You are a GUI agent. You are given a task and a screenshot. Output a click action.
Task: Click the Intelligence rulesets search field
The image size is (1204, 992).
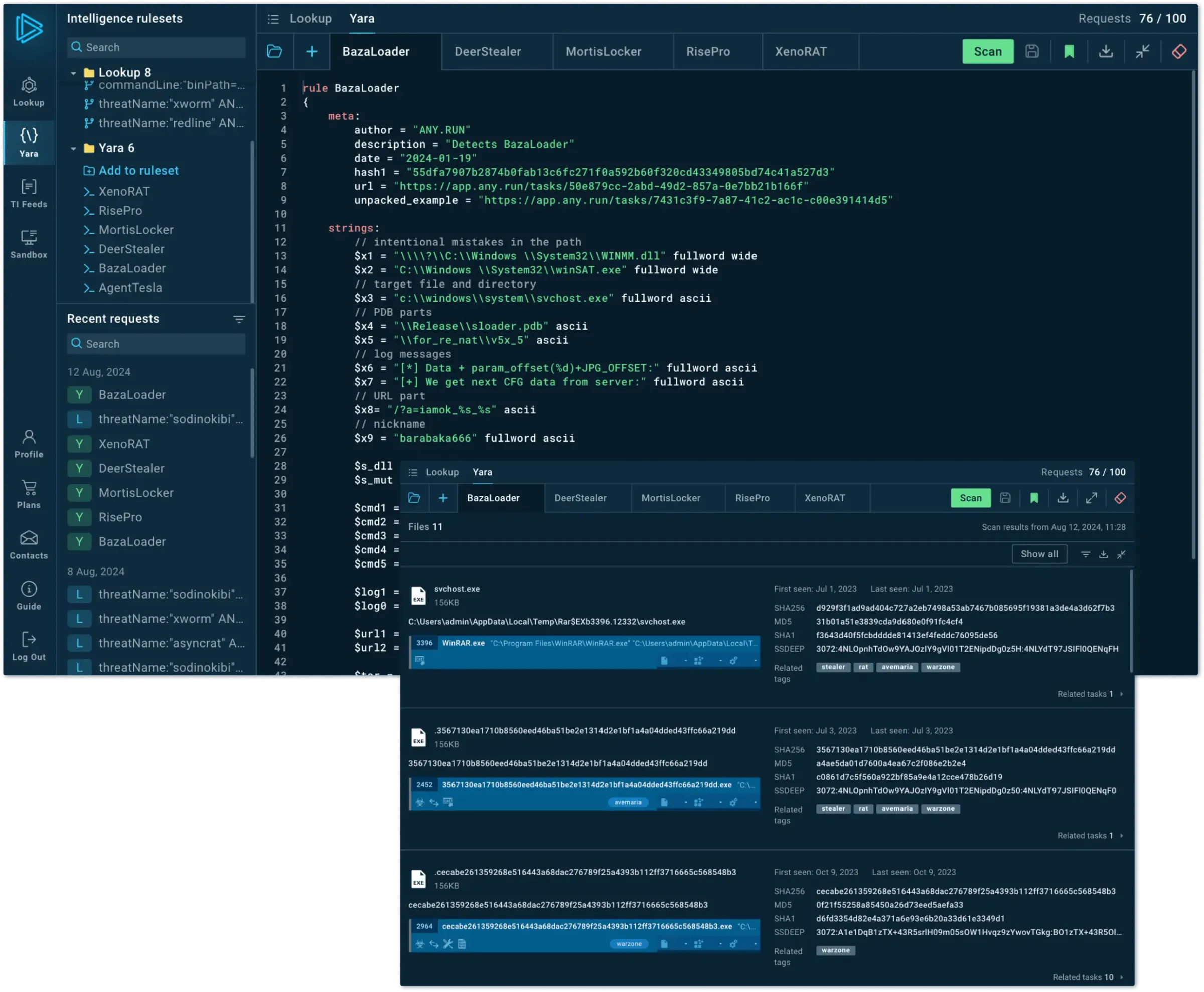[157, 48]
